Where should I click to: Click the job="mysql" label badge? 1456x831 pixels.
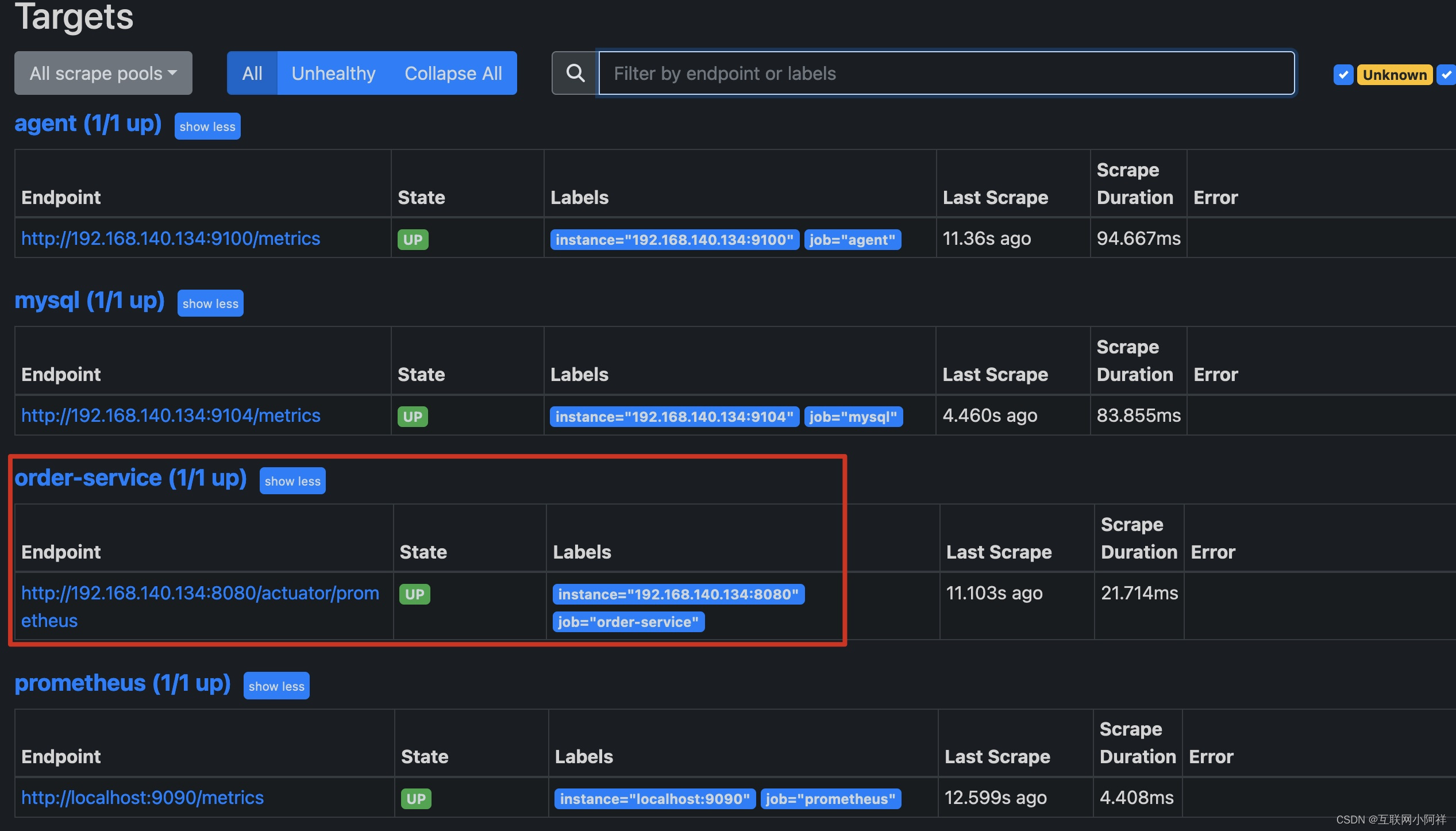[853, 417]
